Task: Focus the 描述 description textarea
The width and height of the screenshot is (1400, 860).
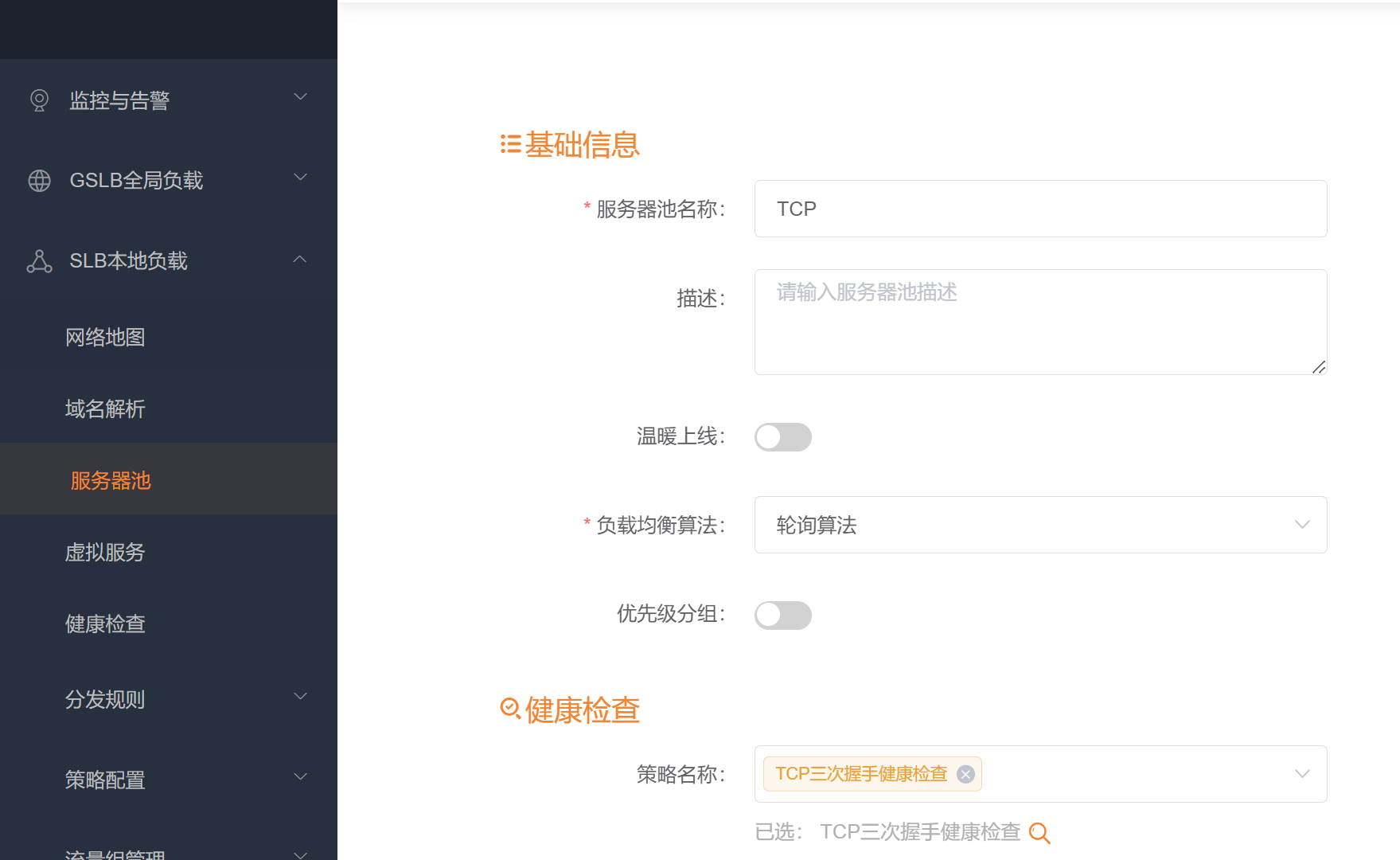Action: [x=1039, y=322]
